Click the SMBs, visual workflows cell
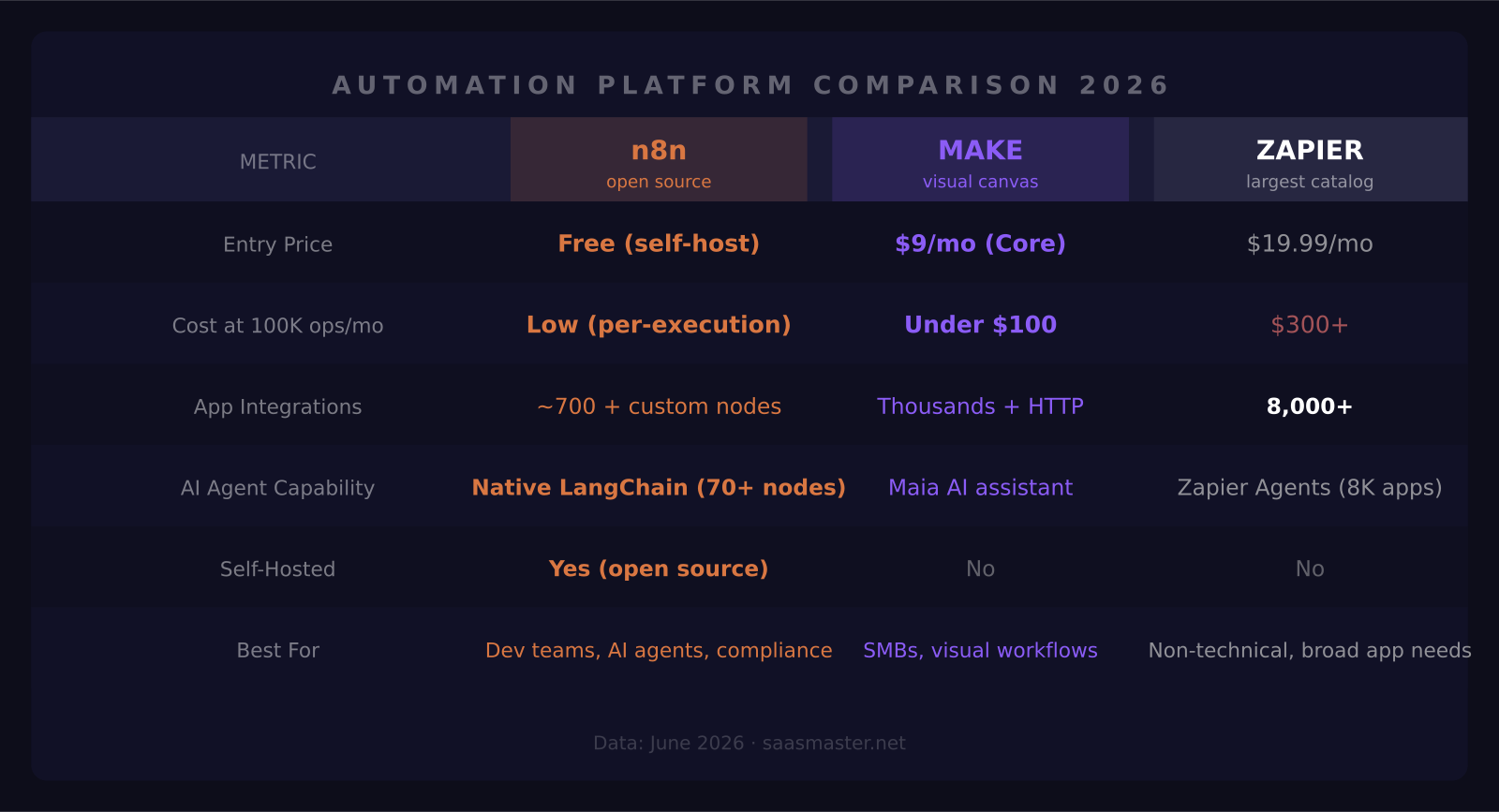1499x812 pixels. pos(980,650)
